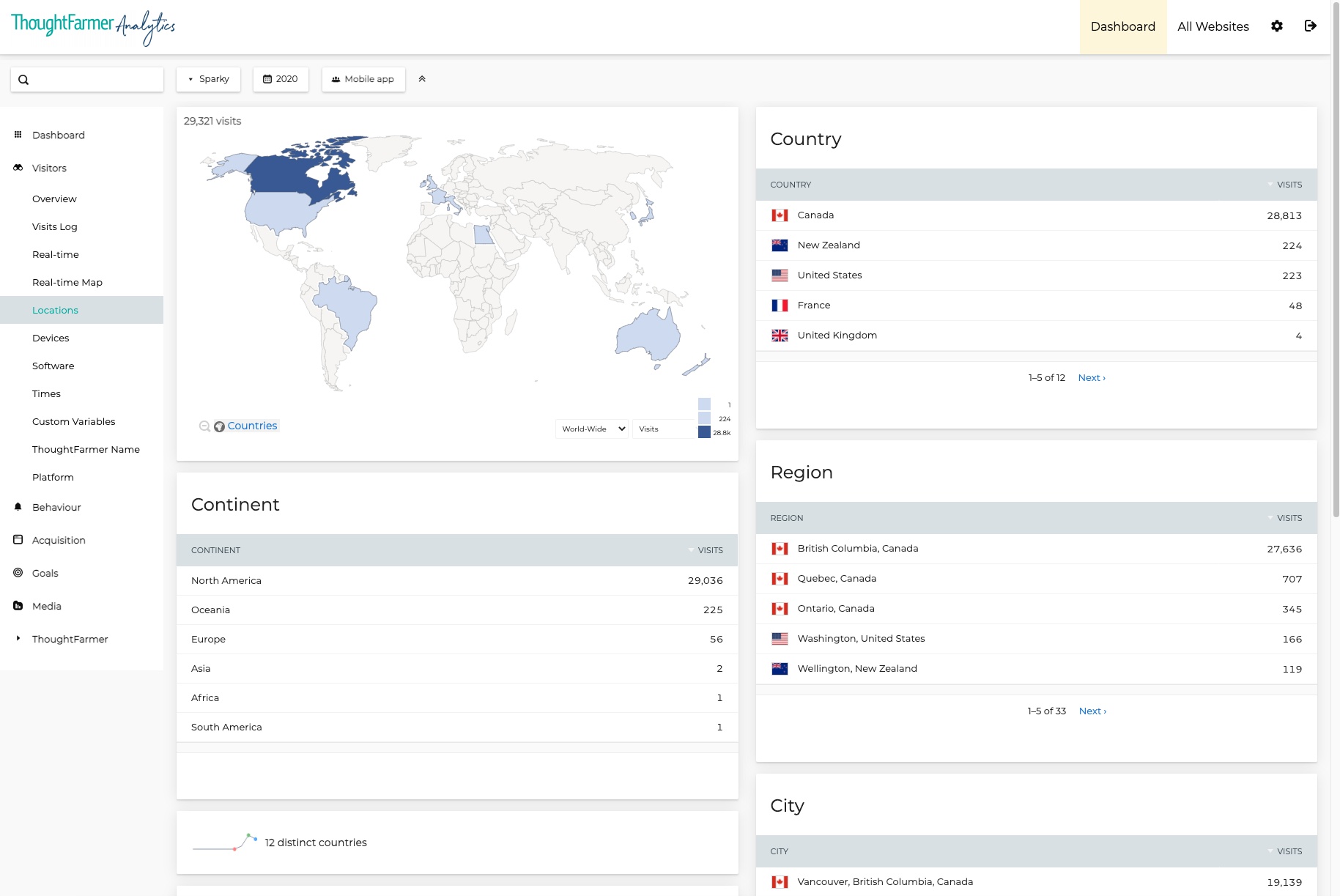This screenshot has width=1340, height=896.
Task: Click the search magnifier icon
Action: point(23,80)
